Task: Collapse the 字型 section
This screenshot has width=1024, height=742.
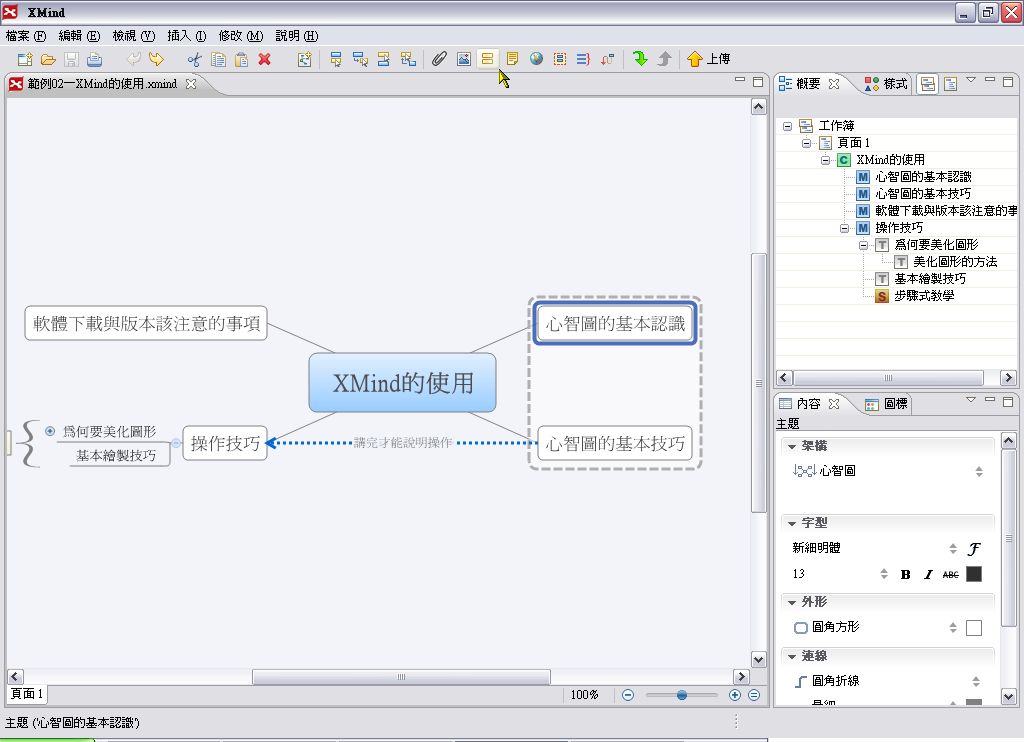Action: 792,524
